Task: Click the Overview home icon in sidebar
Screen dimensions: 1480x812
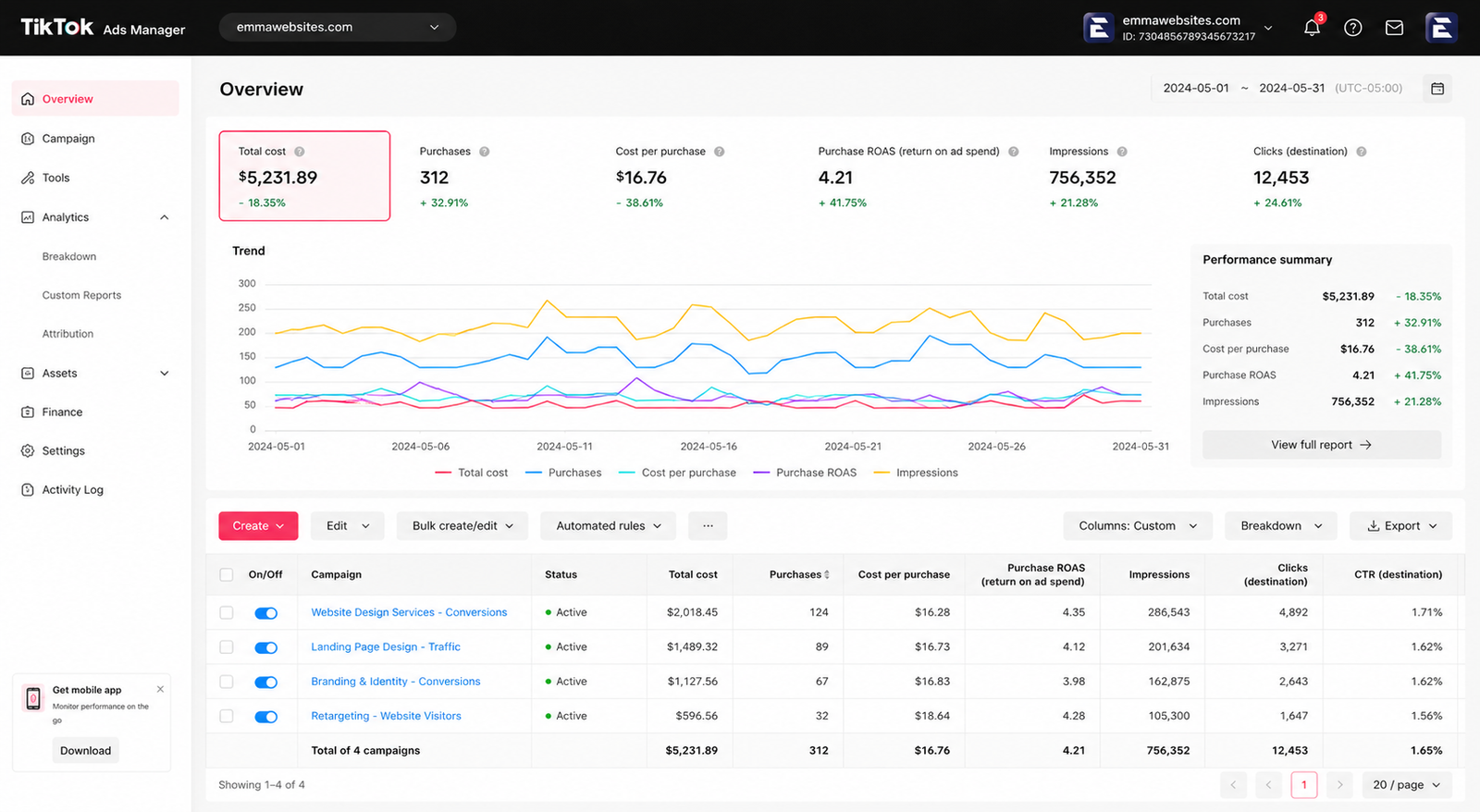Action: [x=28, y=99]
